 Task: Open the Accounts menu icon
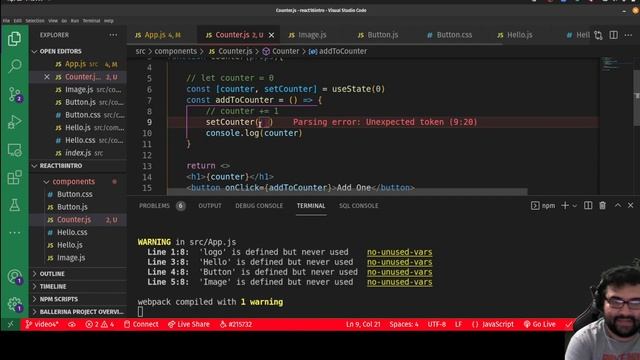click(x=15, y=277)
